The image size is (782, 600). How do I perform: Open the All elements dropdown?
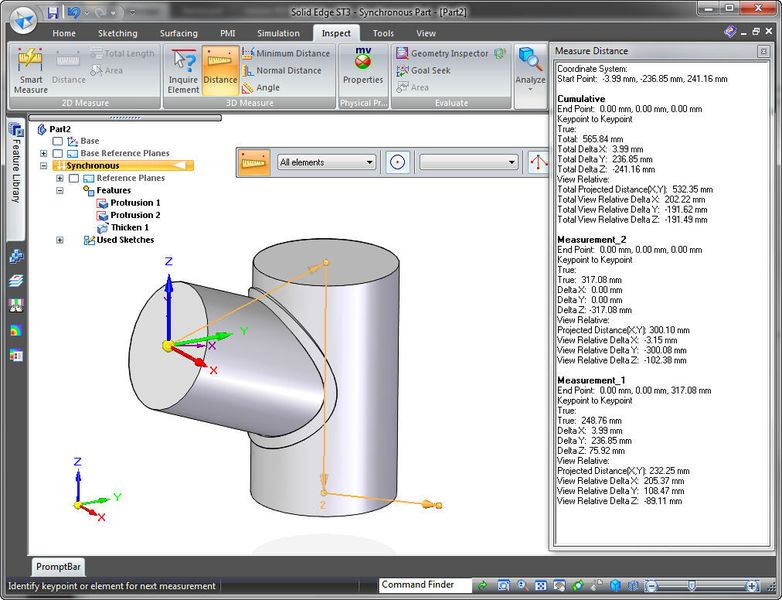click(326, 162)
